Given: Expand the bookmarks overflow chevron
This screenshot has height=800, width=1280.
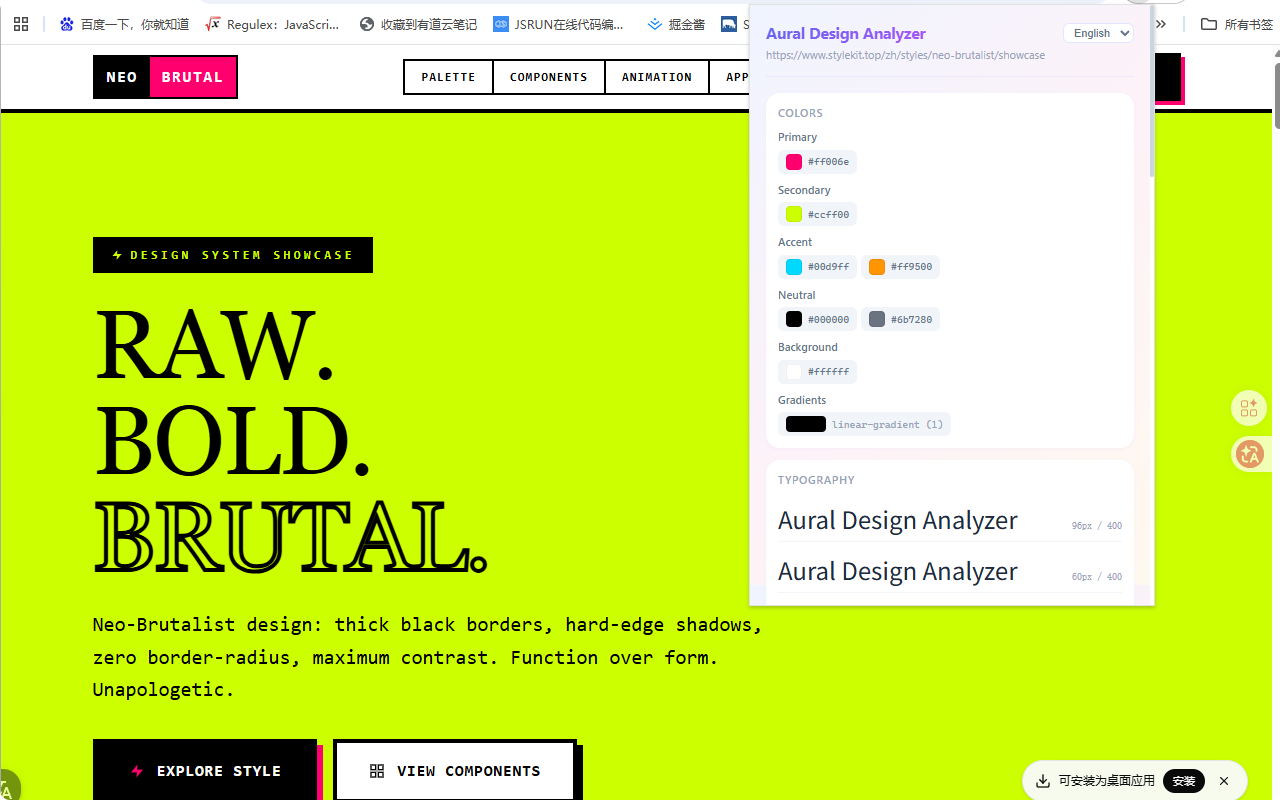Looking at the screenshot, I should tap(1161, 24).
